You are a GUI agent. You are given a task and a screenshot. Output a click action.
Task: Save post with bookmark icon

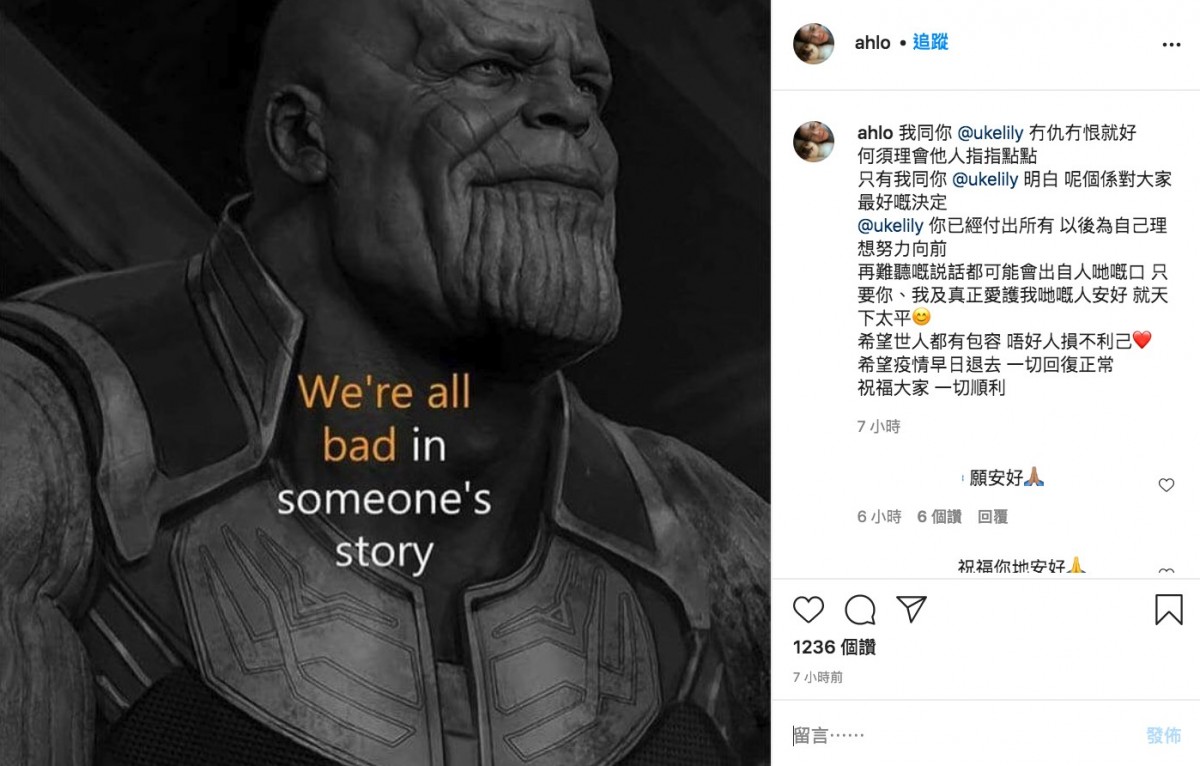[1168, 609]
